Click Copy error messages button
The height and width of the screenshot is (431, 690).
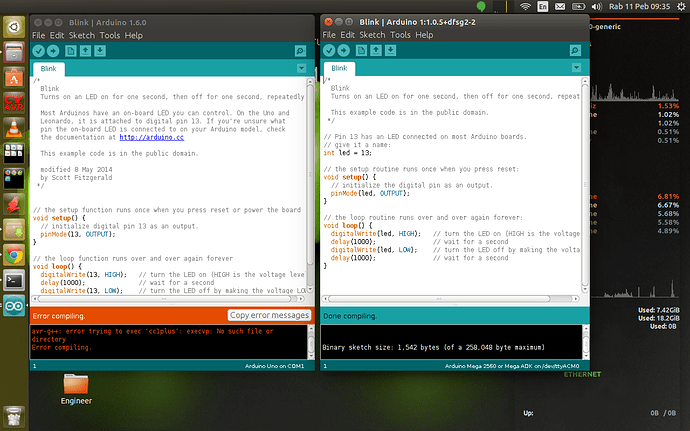(x=269, y=315)
